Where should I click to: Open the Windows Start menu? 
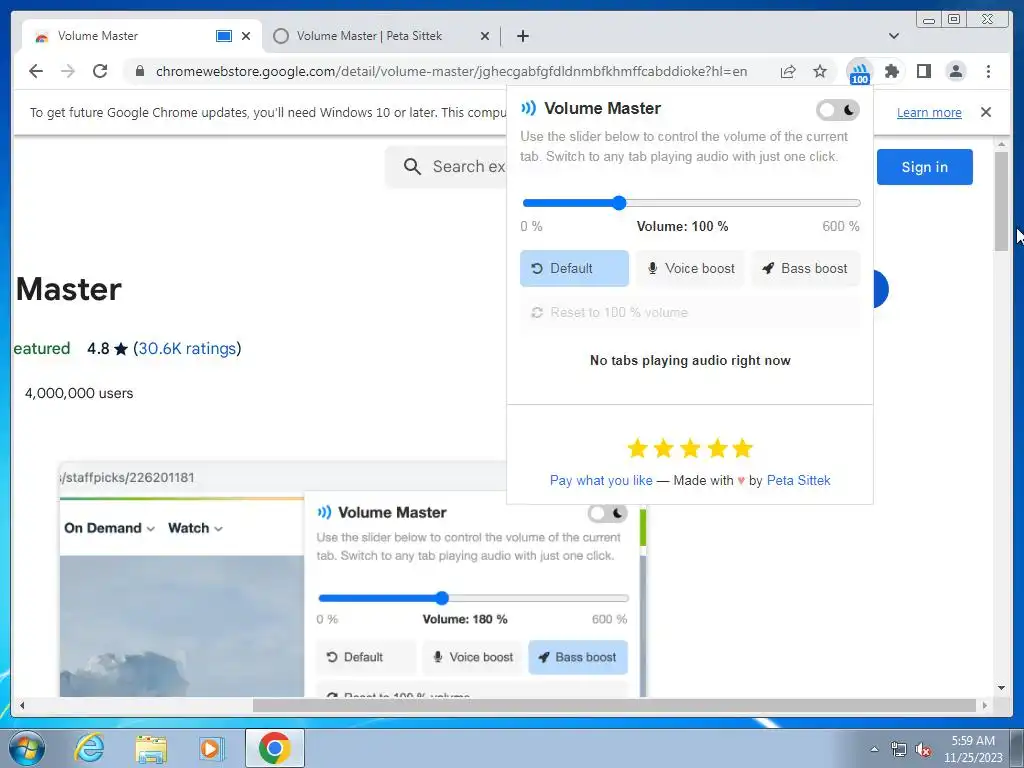[27, 748]
